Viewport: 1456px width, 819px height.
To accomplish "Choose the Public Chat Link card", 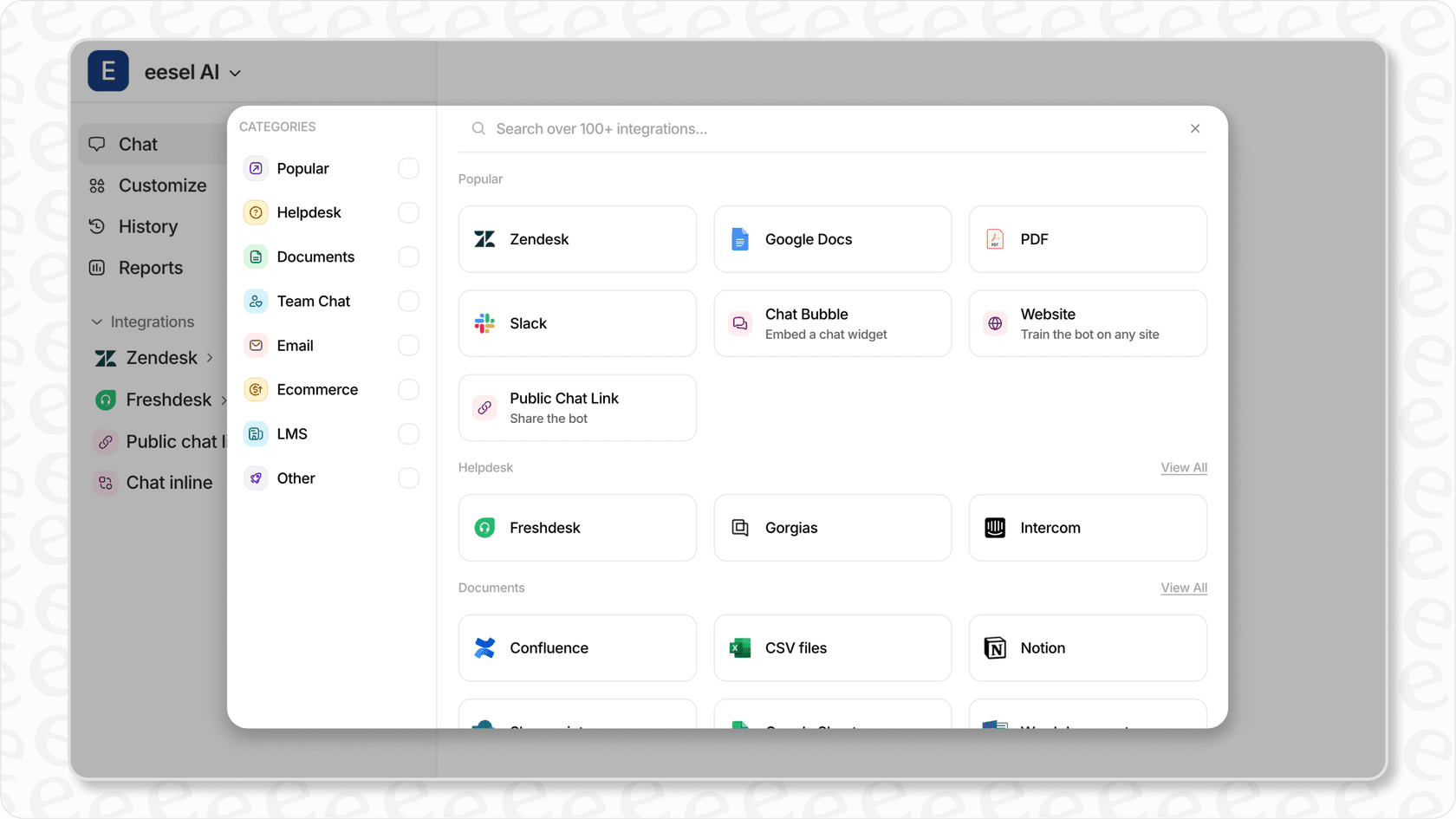I will tap(577, 407).
